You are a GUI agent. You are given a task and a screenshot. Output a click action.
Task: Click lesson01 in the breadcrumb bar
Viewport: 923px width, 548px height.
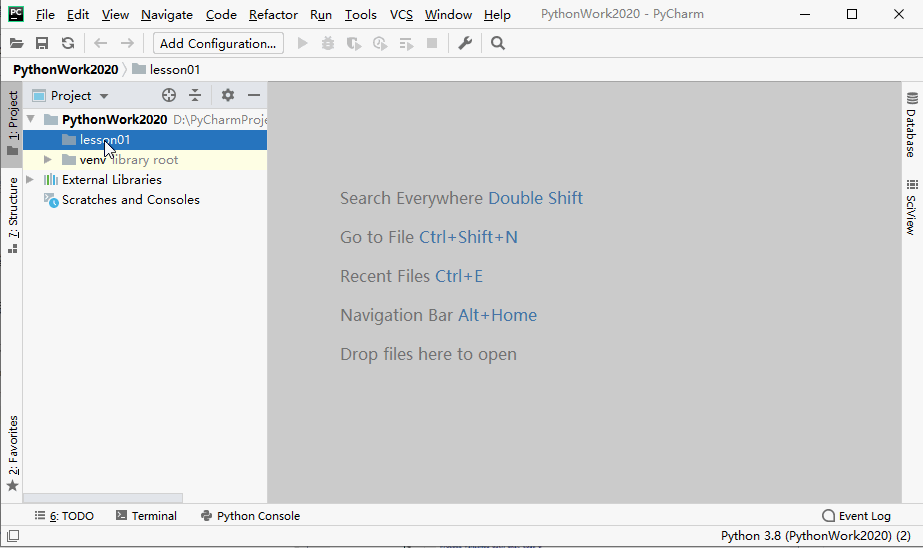coord(167,69)
